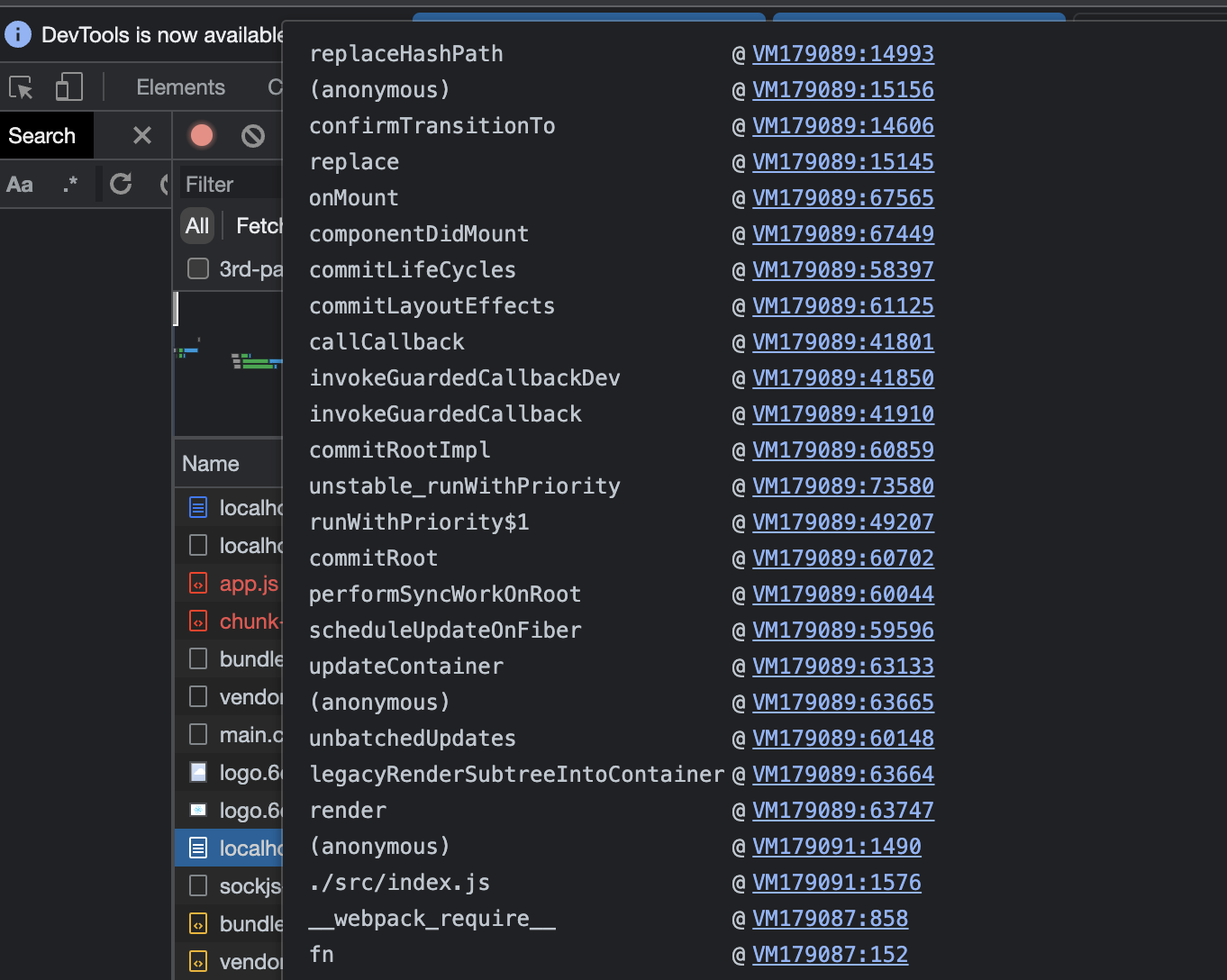Close the Search panel

(x=141, y=135)
